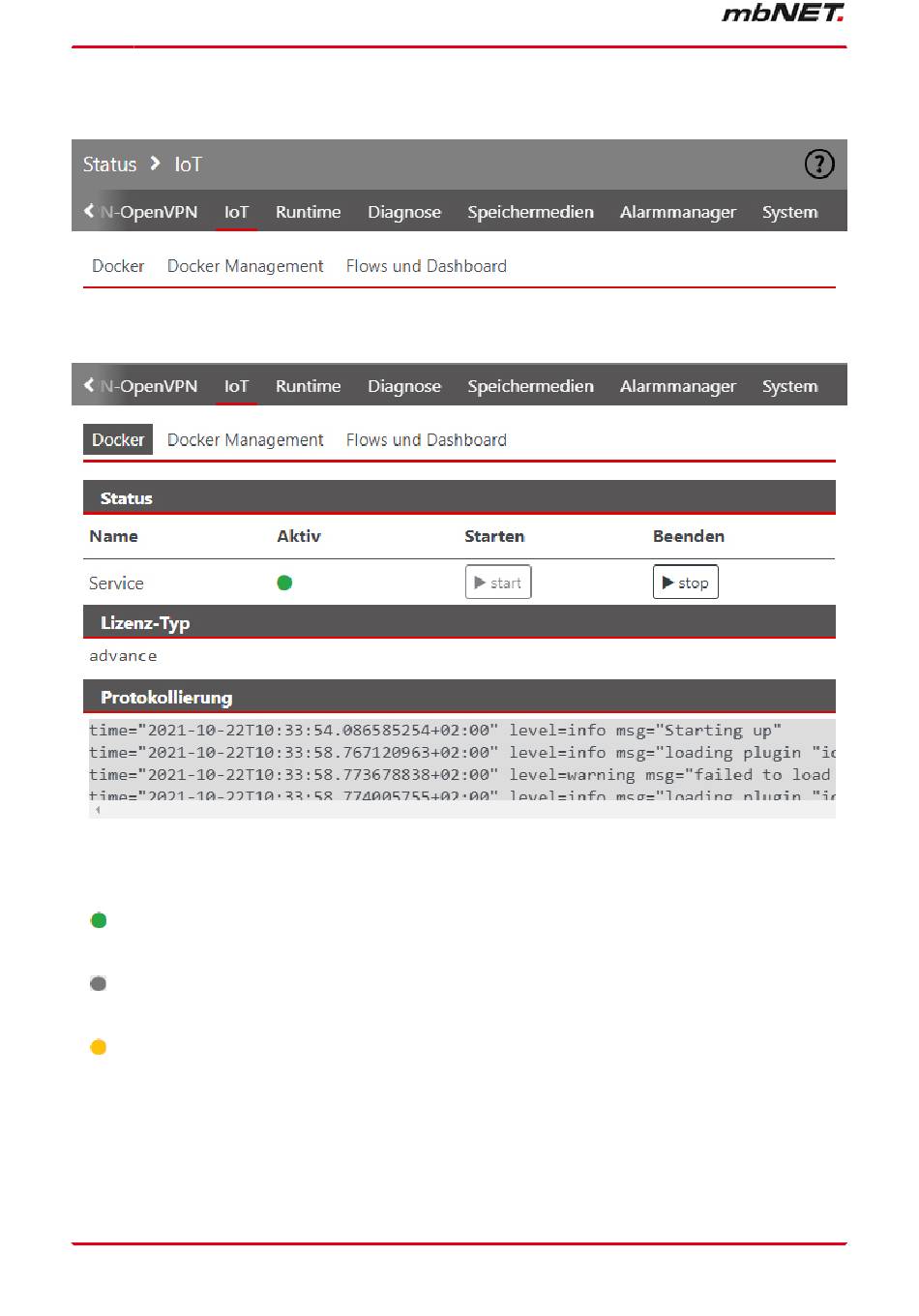Open System tab in upper navigation bar
This screenshot has width=919, height=1316.
point(789,212)
